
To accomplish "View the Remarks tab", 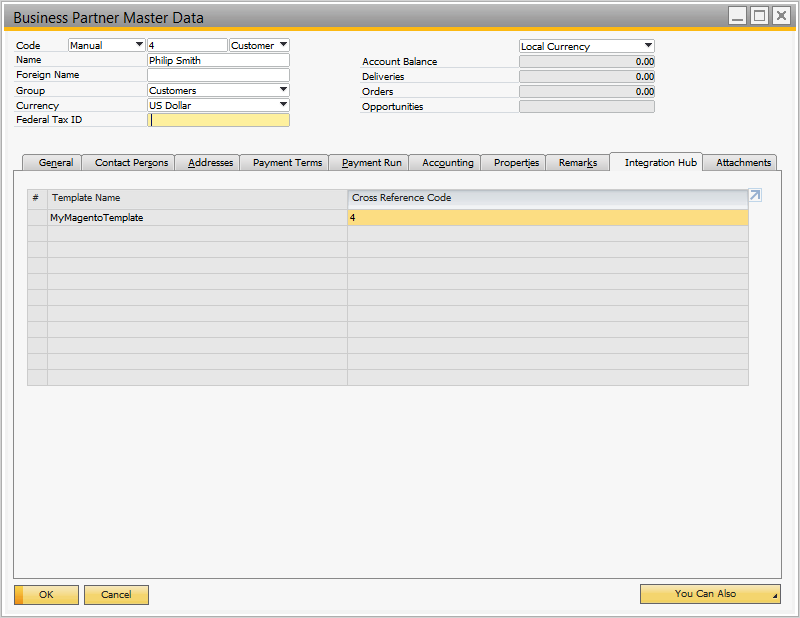I will tap(577, 162).
